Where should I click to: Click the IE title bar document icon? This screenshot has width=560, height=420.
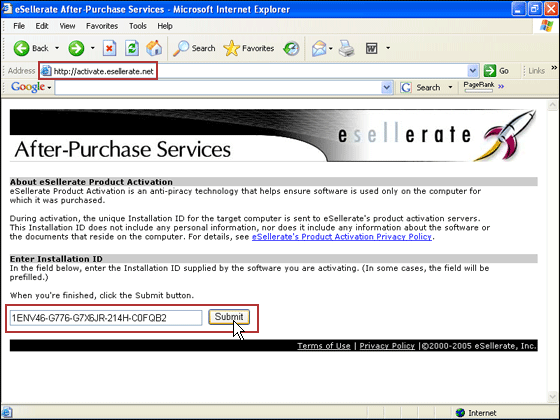coord(7,9)
